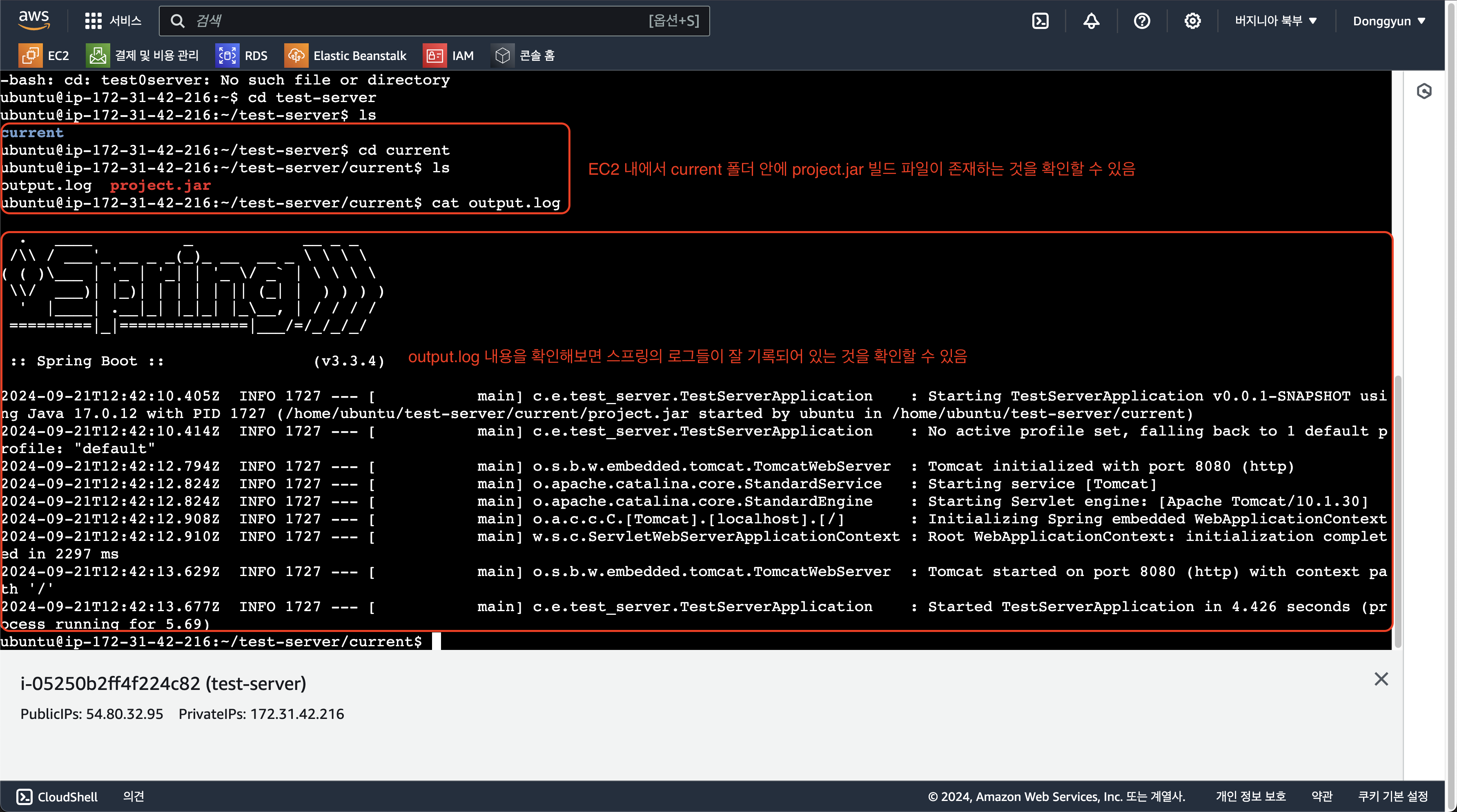This screenshot has height=812, width=1457.
Task: Open CloudShell from top navigation icon
Action: point(1040,21)
